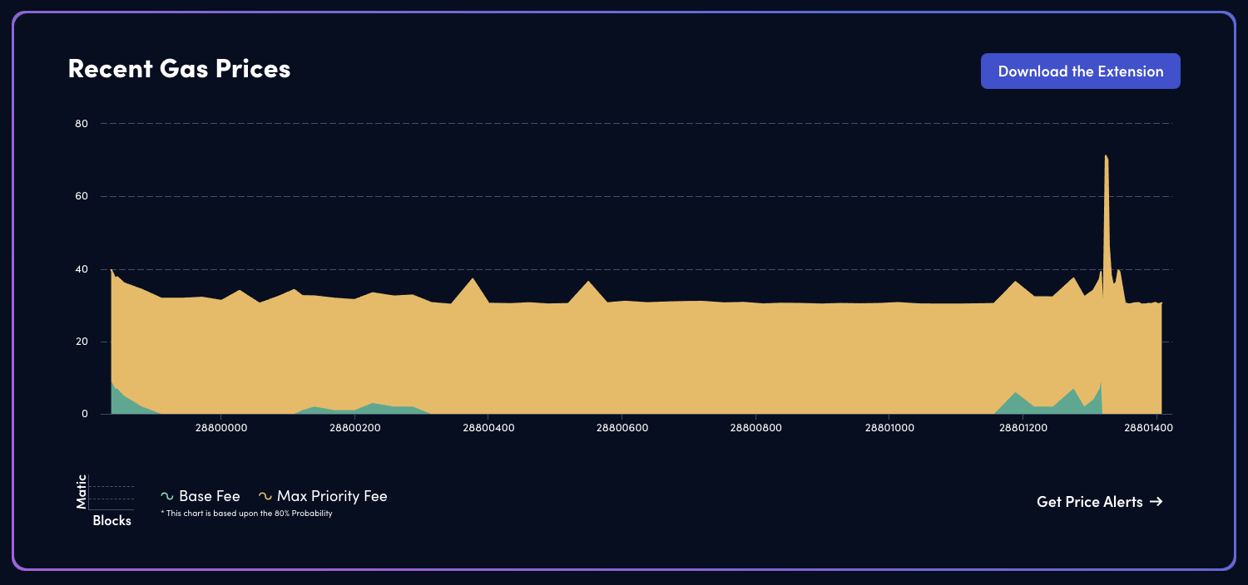Viewport: 1248px width, 585px height.
Task: Click the arrow icon beside Get Price Alerts
Action: (x=1156, y=502)
